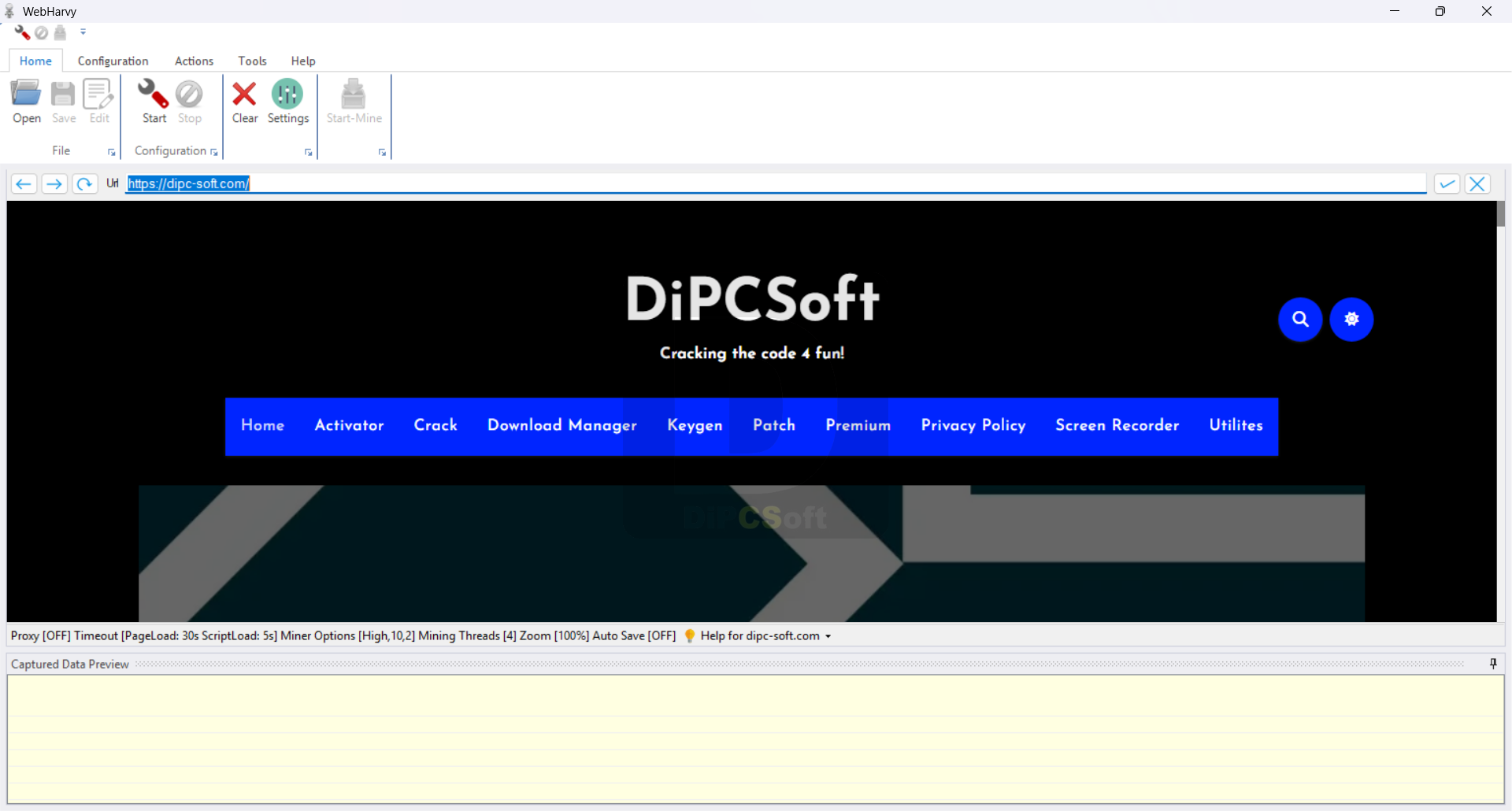This screenshot has height=811, width=1512.
Task: Open quick access toolbar customize dropdown
Action: (x=83, y=32)
